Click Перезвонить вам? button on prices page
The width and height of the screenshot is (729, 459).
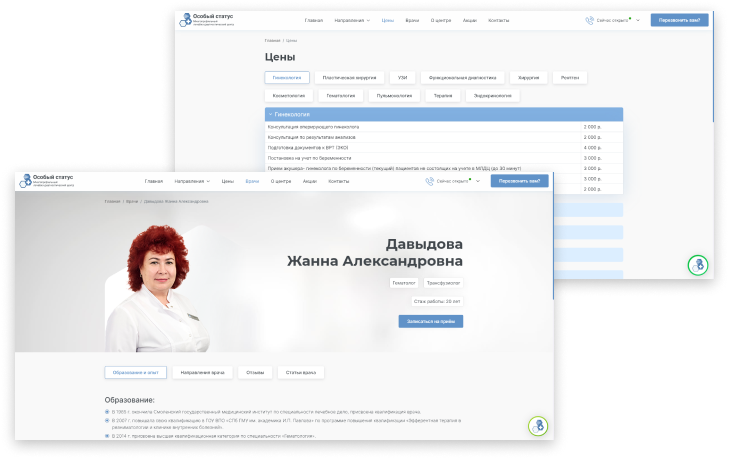[679, 20]
